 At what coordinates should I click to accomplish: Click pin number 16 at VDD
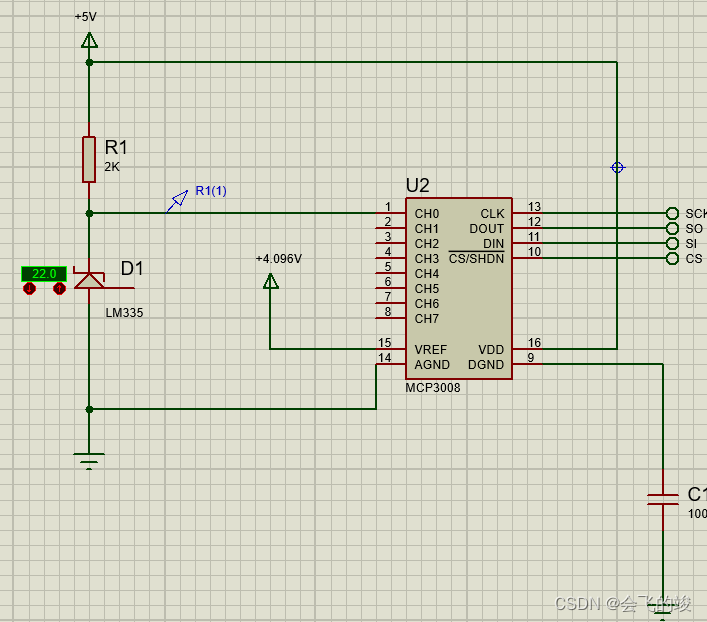pyautogui.click(x=534, y=343)
